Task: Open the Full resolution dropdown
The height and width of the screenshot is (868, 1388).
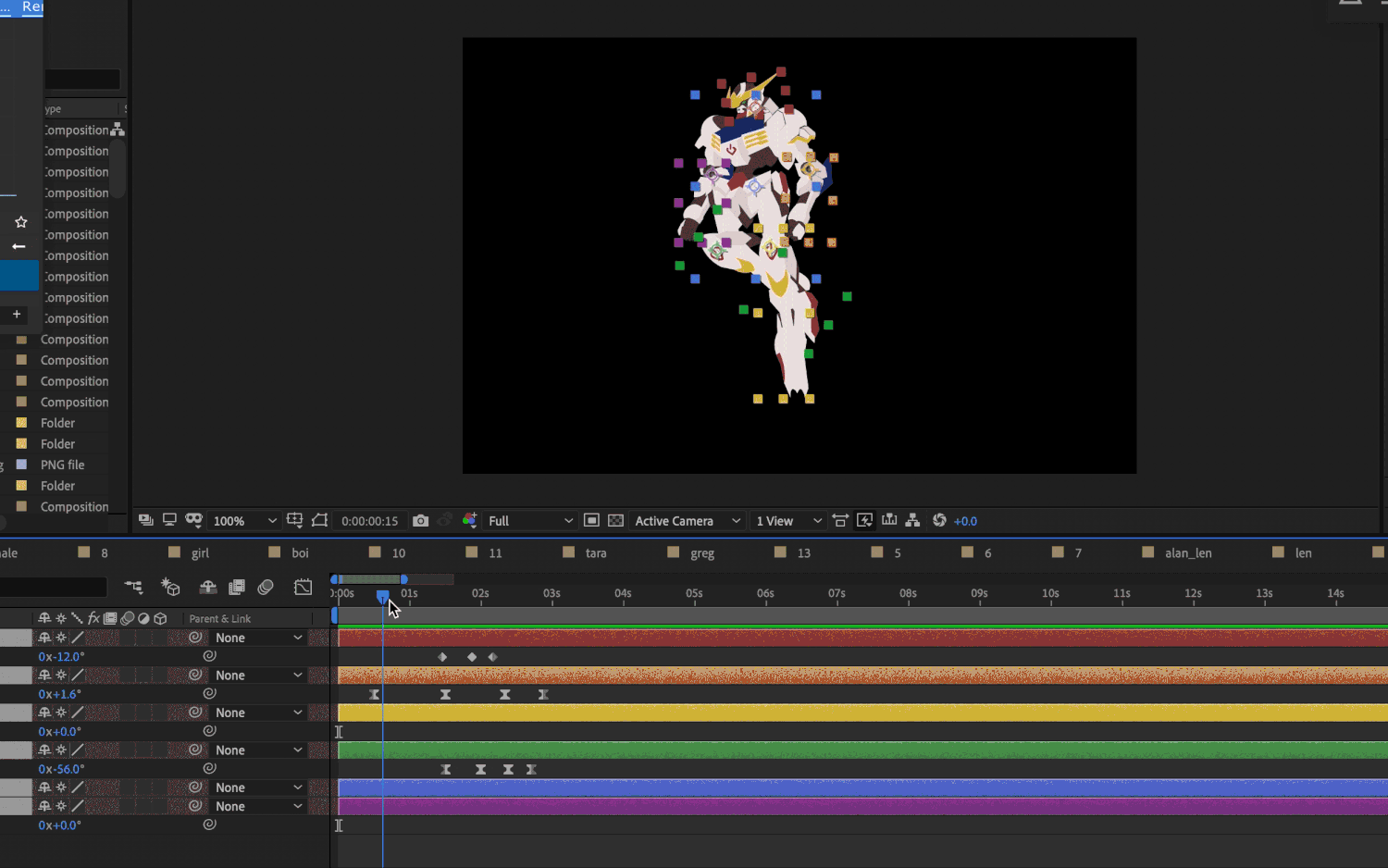Action: [530, 521]
